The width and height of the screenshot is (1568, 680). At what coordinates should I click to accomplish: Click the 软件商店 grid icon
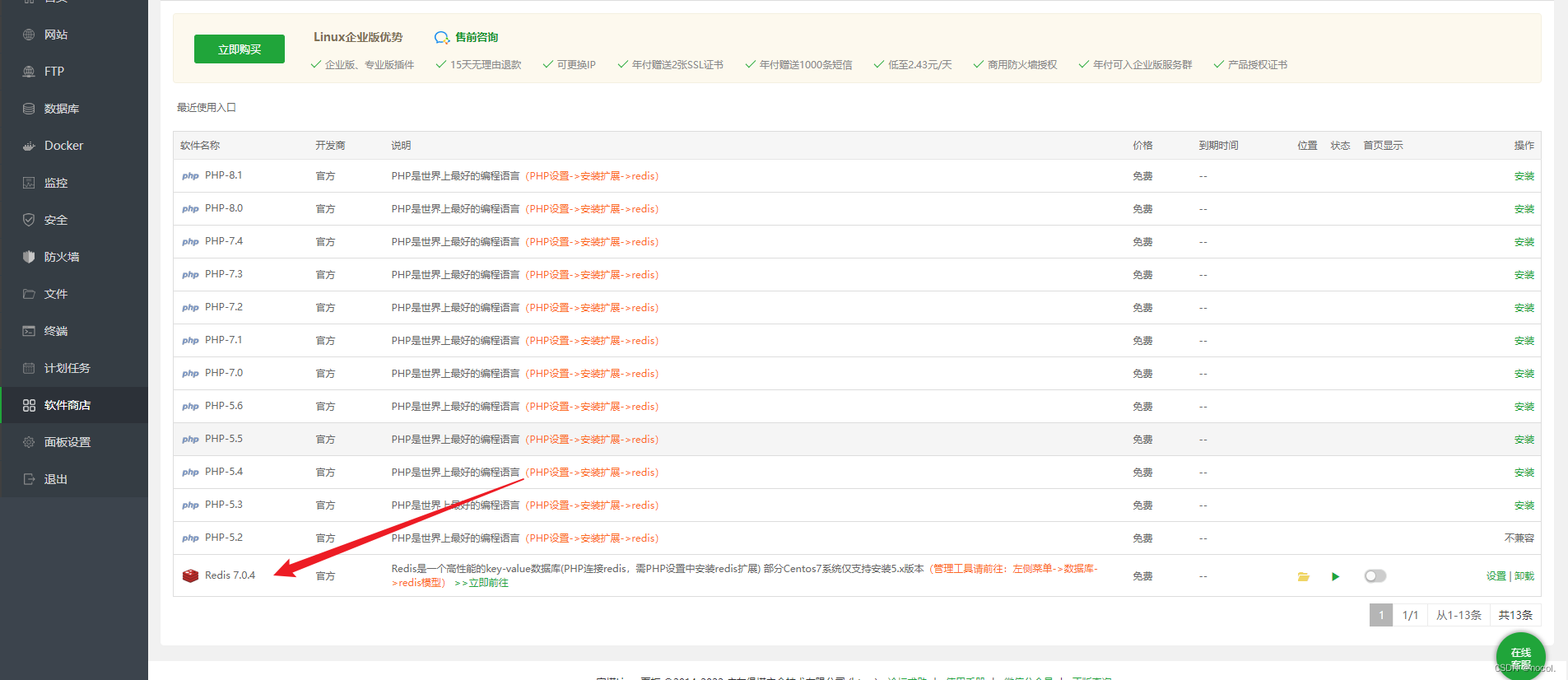29,405
